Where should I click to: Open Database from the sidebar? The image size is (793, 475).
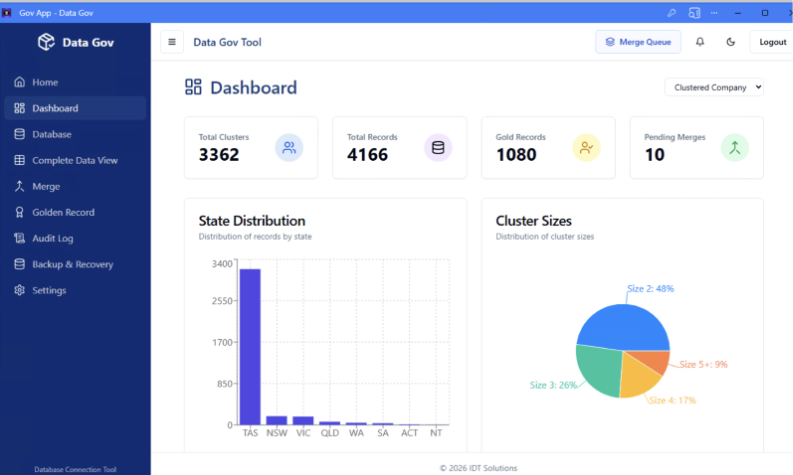click(75, 134)
